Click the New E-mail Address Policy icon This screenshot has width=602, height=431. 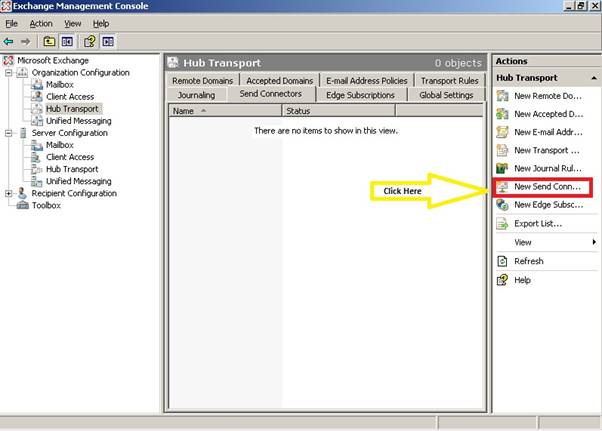point(502,132)
